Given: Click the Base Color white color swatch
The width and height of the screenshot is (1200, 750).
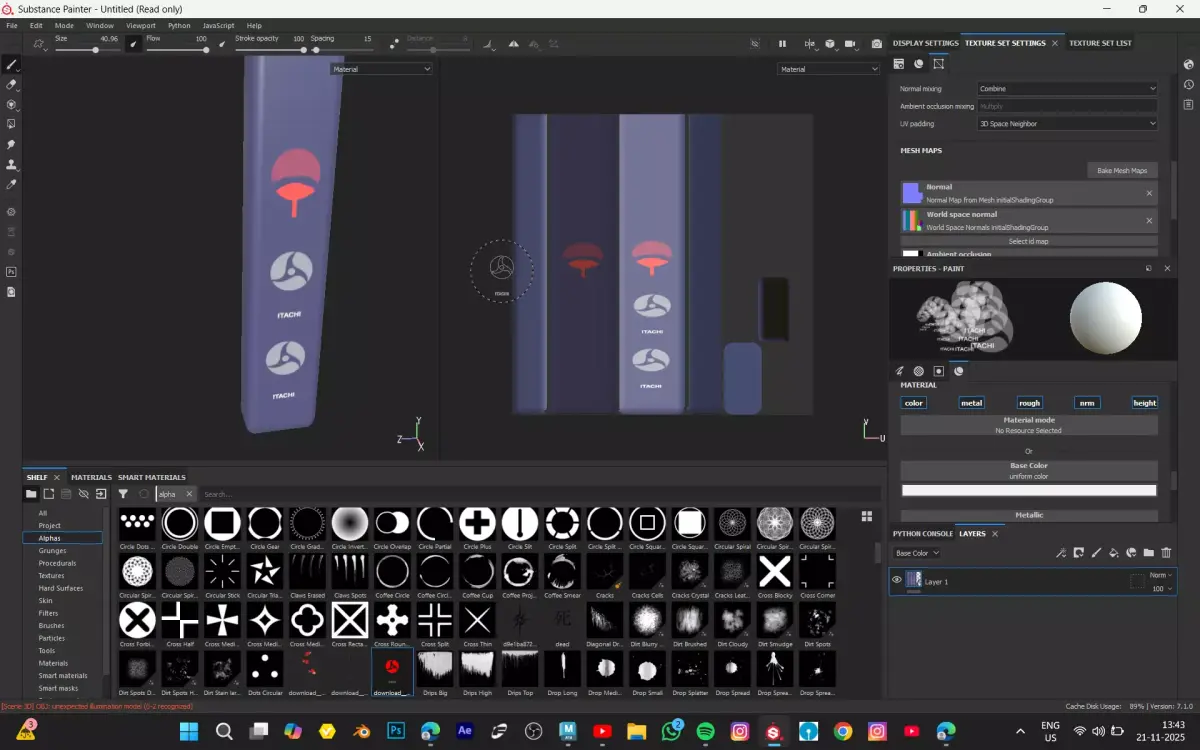Looking at the screenshot, I should click(x=1029, y=490).
